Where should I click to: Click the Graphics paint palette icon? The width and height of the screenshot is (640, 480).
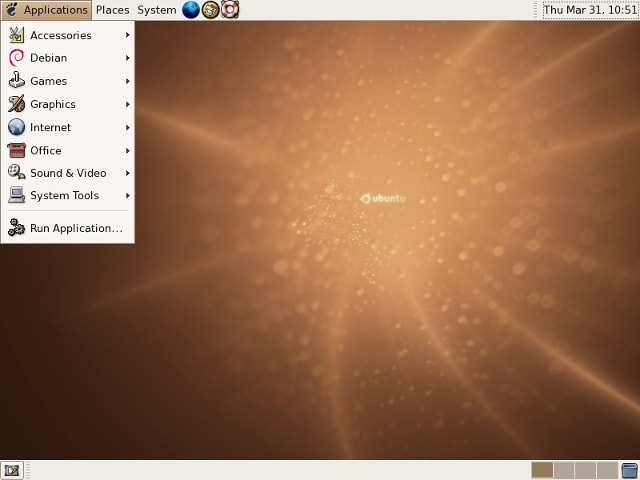pos(16,104)
